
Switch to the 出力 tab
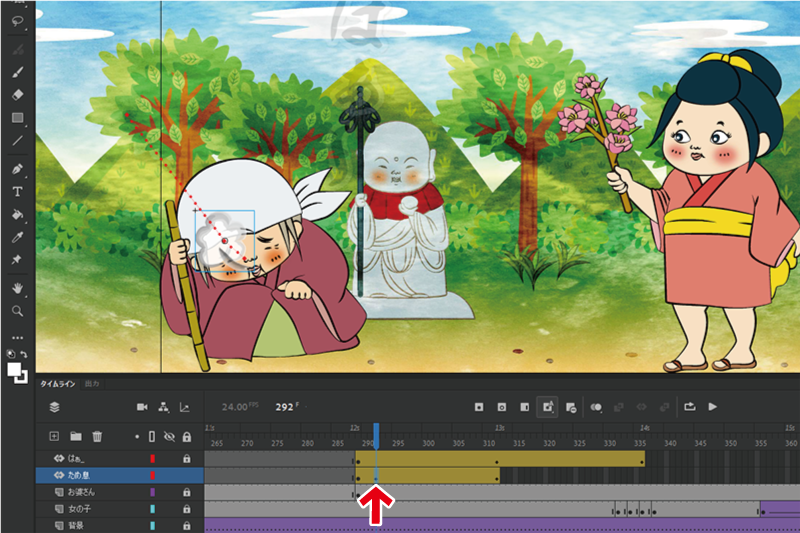coord(92,383)
